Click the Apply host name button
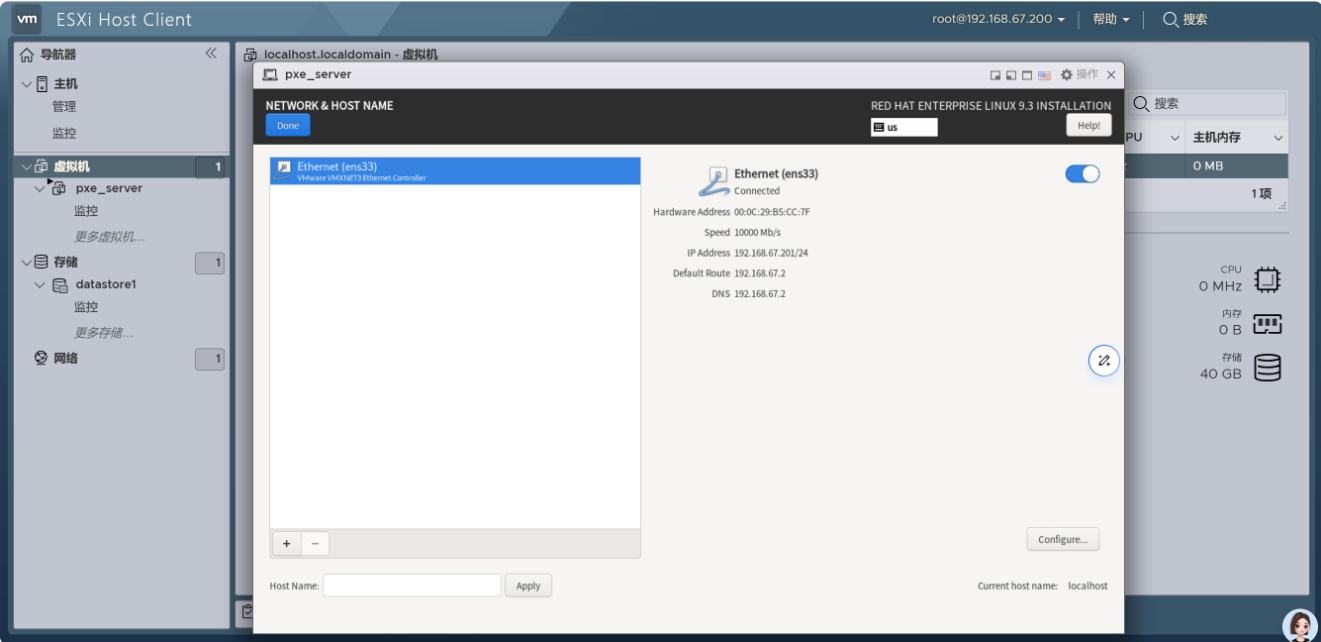Screen dimensions: 1321x642 [528, 586]
